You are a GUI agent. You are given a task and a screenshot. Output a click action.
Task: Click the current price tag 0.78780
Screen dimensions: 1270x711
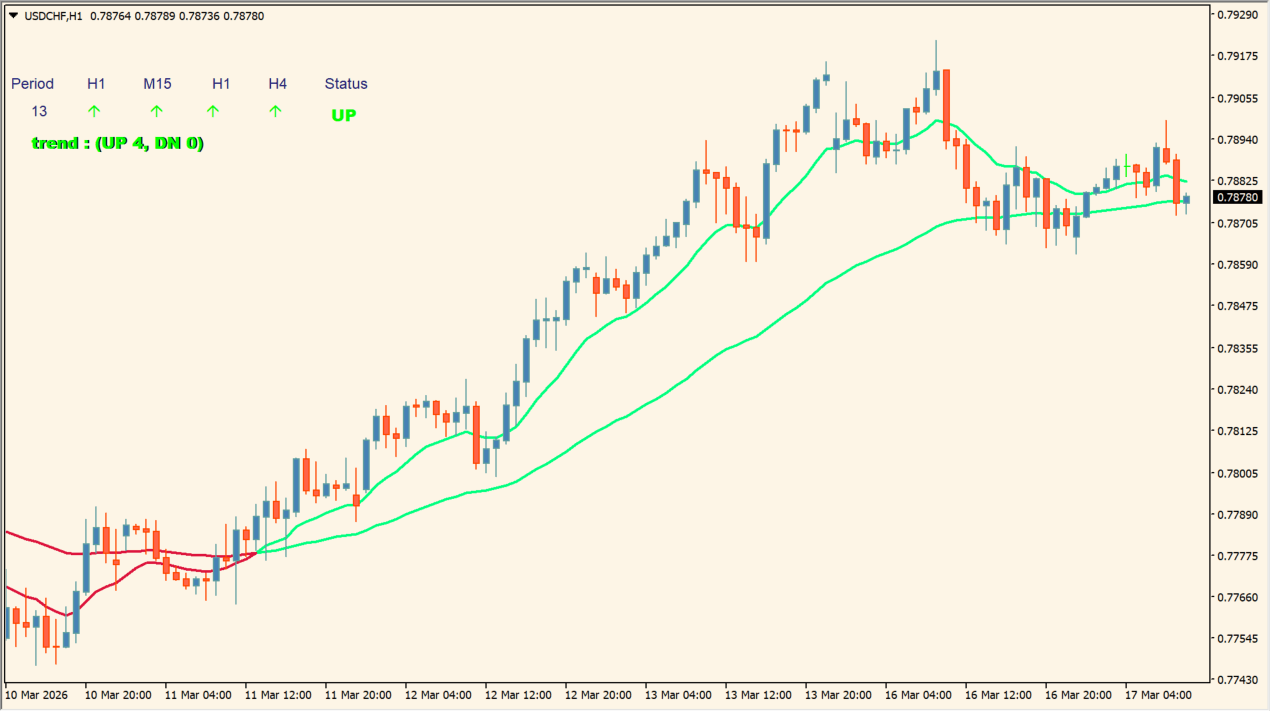[x=1238, y=198]
